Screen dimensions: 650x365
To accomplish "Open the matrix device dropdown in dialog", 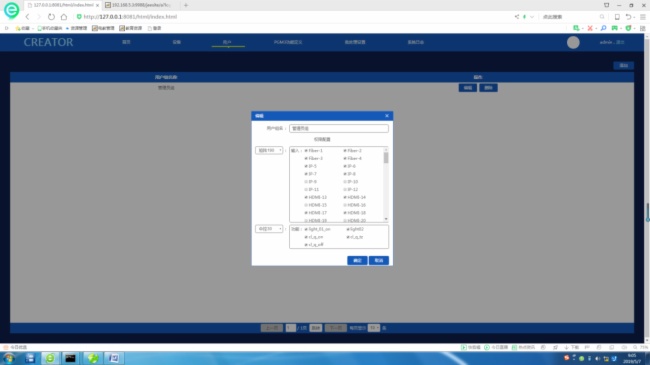I will [269, 150].
